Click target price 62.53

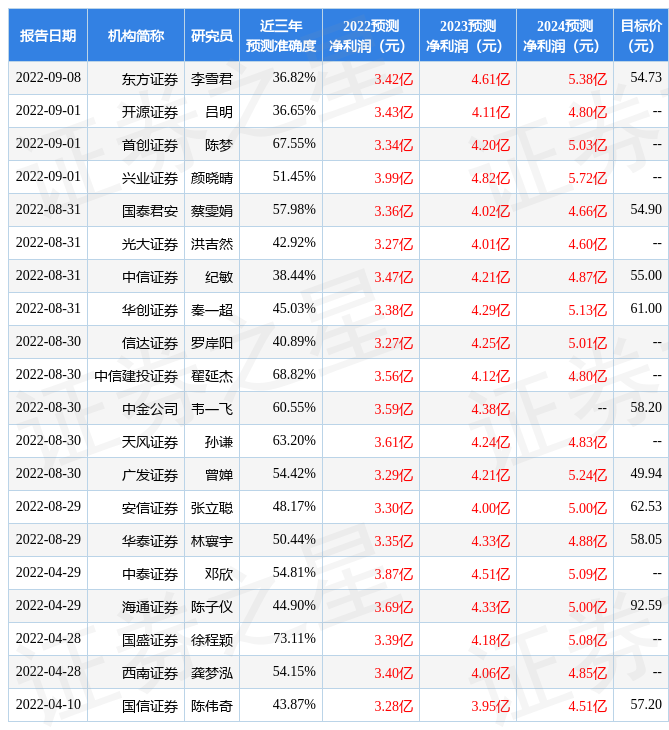coord(646,507)
